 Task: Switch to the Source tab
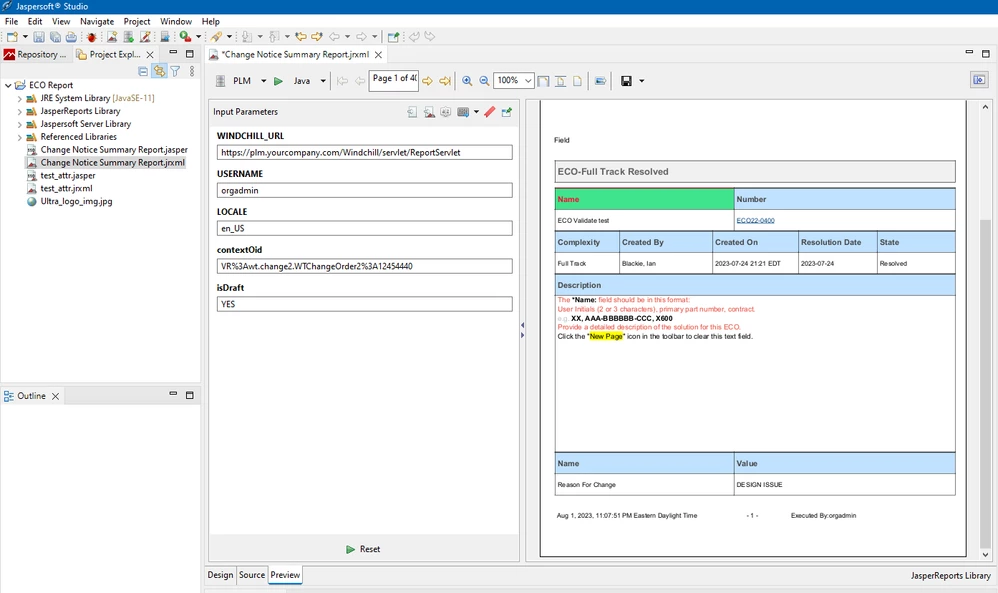pyautogui.click(x=252, y=575)
